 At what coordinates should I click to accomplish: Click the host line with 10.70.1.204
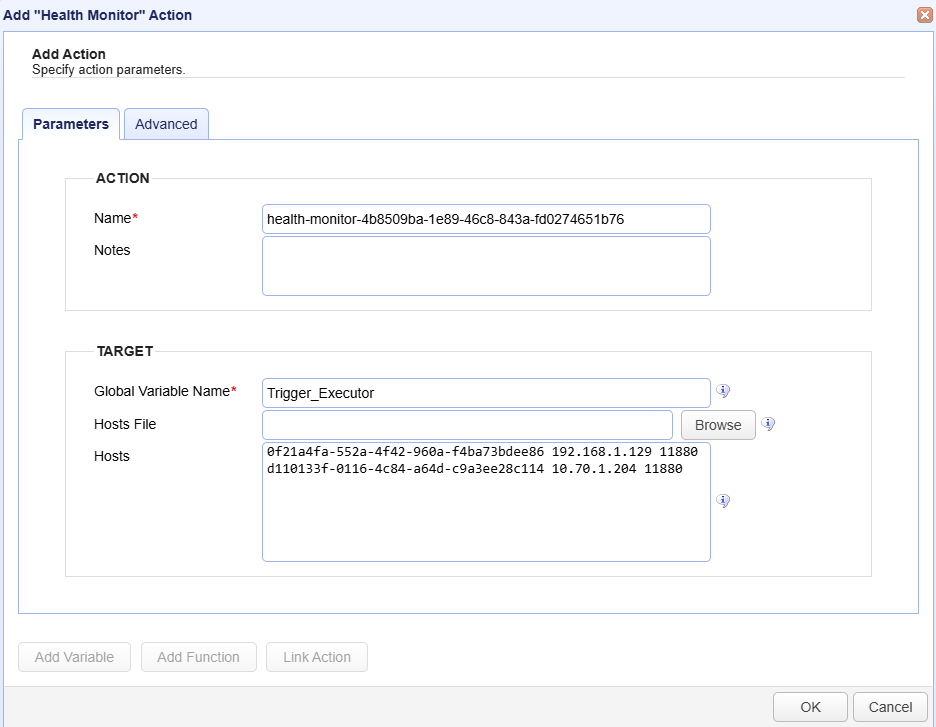(474, 468)
